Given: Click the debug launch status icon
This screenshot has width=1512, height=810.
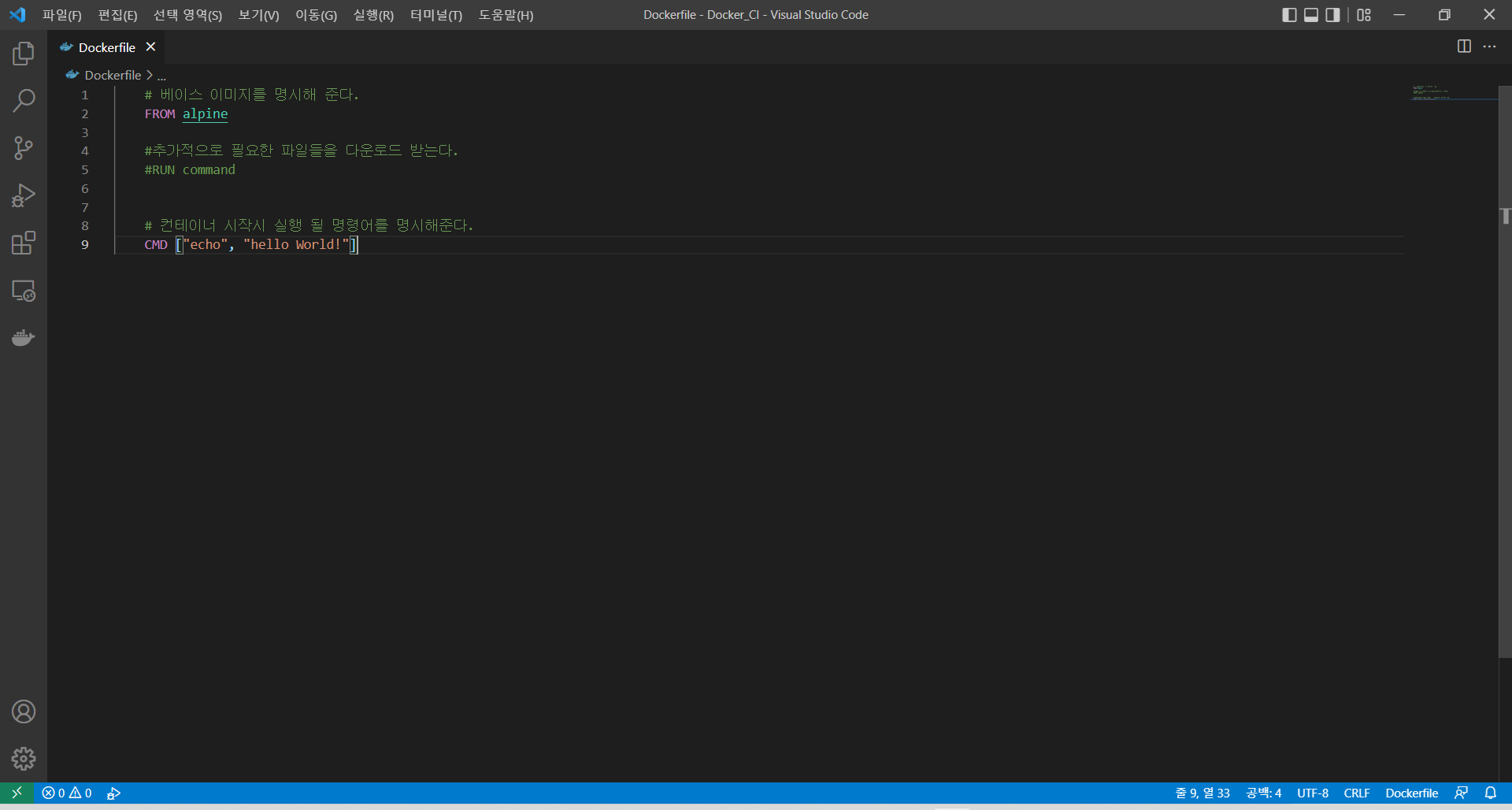Looking at the screenshot, I should 114,793.
